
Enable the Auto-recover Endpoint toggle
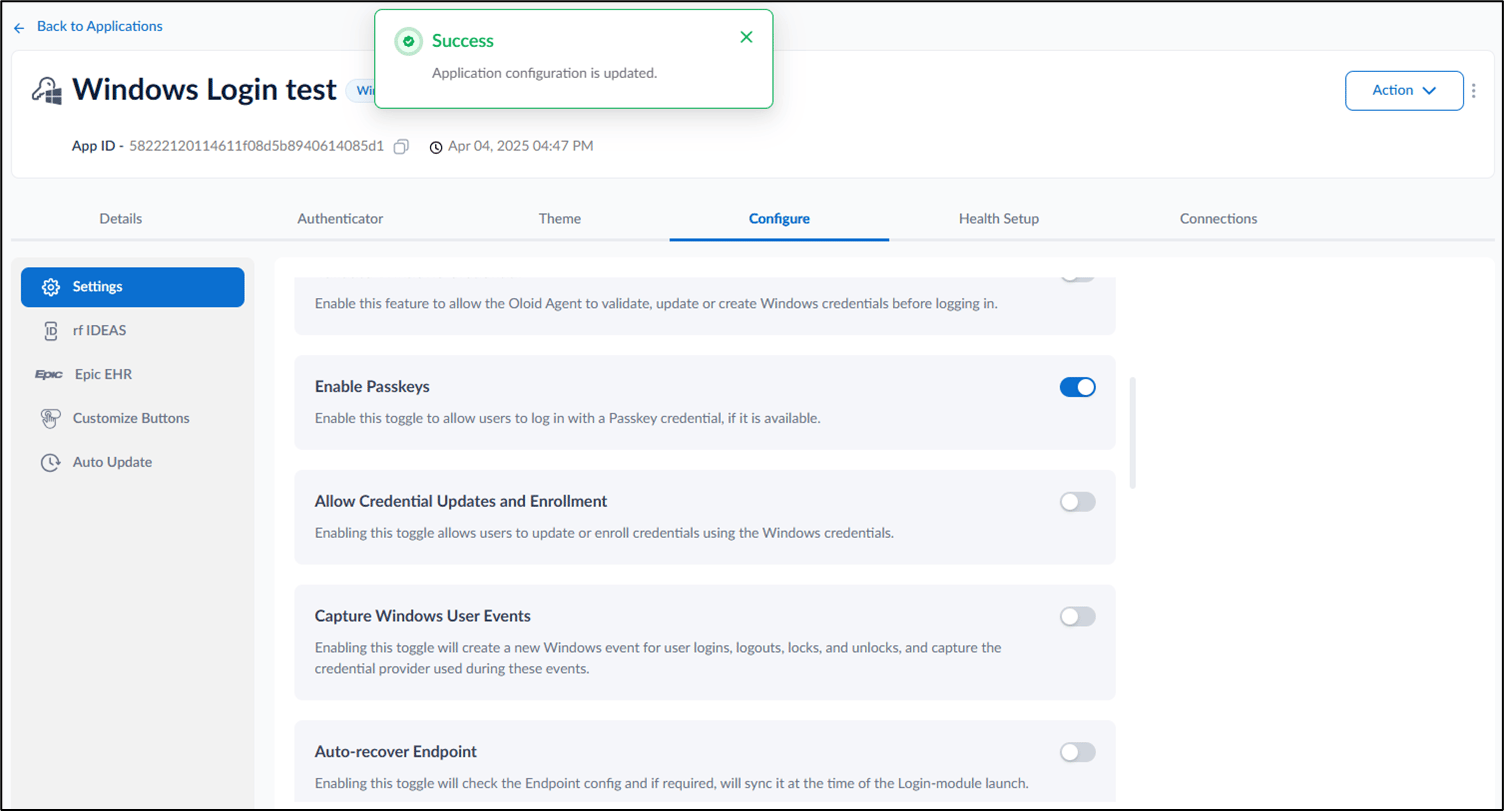(1077, 752)
